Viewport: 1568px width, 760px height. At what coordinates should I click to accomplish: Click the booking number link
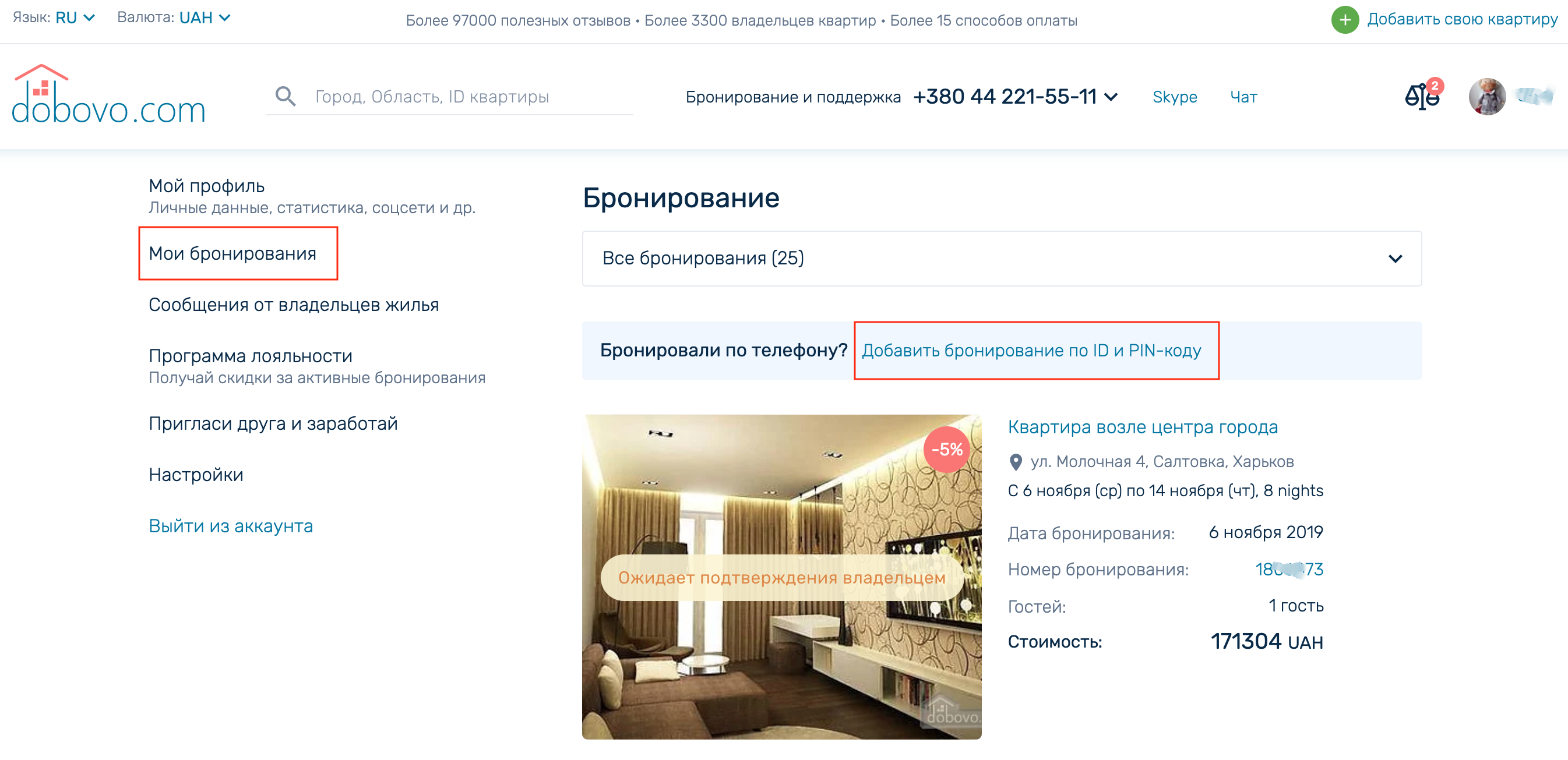tap(1289, 569)
